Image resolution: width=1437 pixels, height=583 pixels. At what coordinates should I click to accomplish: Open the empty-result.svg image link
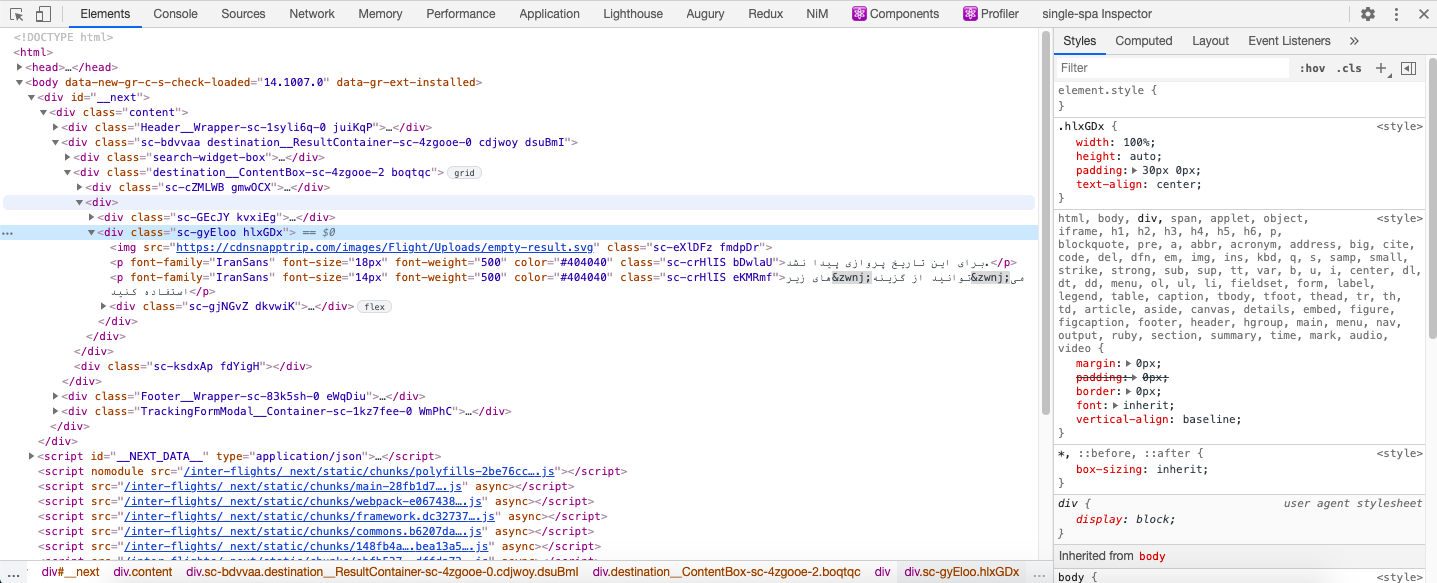386,247
